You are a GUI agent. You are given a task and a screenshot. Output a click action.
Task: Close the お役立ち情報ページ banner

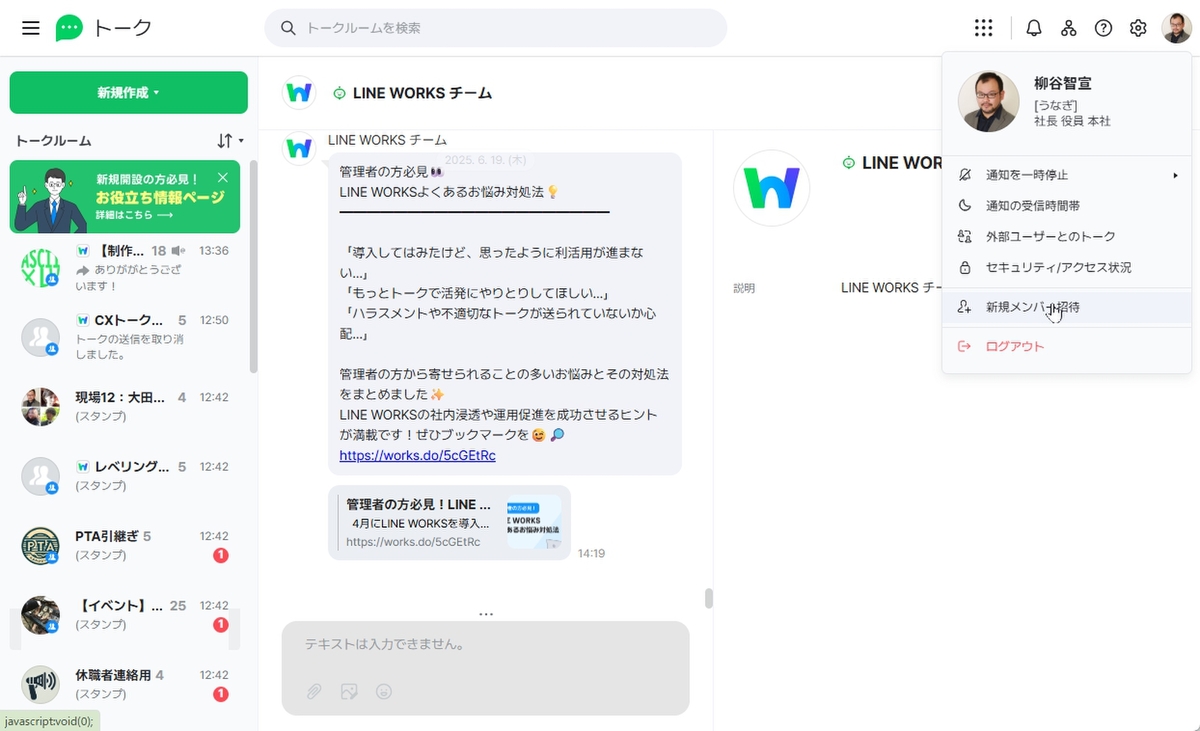[222, 177]
